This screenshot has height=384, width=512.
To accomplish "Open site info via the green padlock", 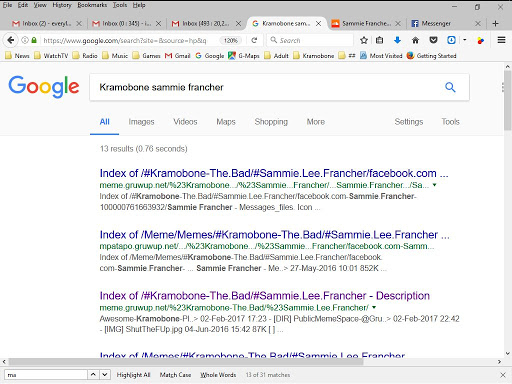I will pos(34,40).
